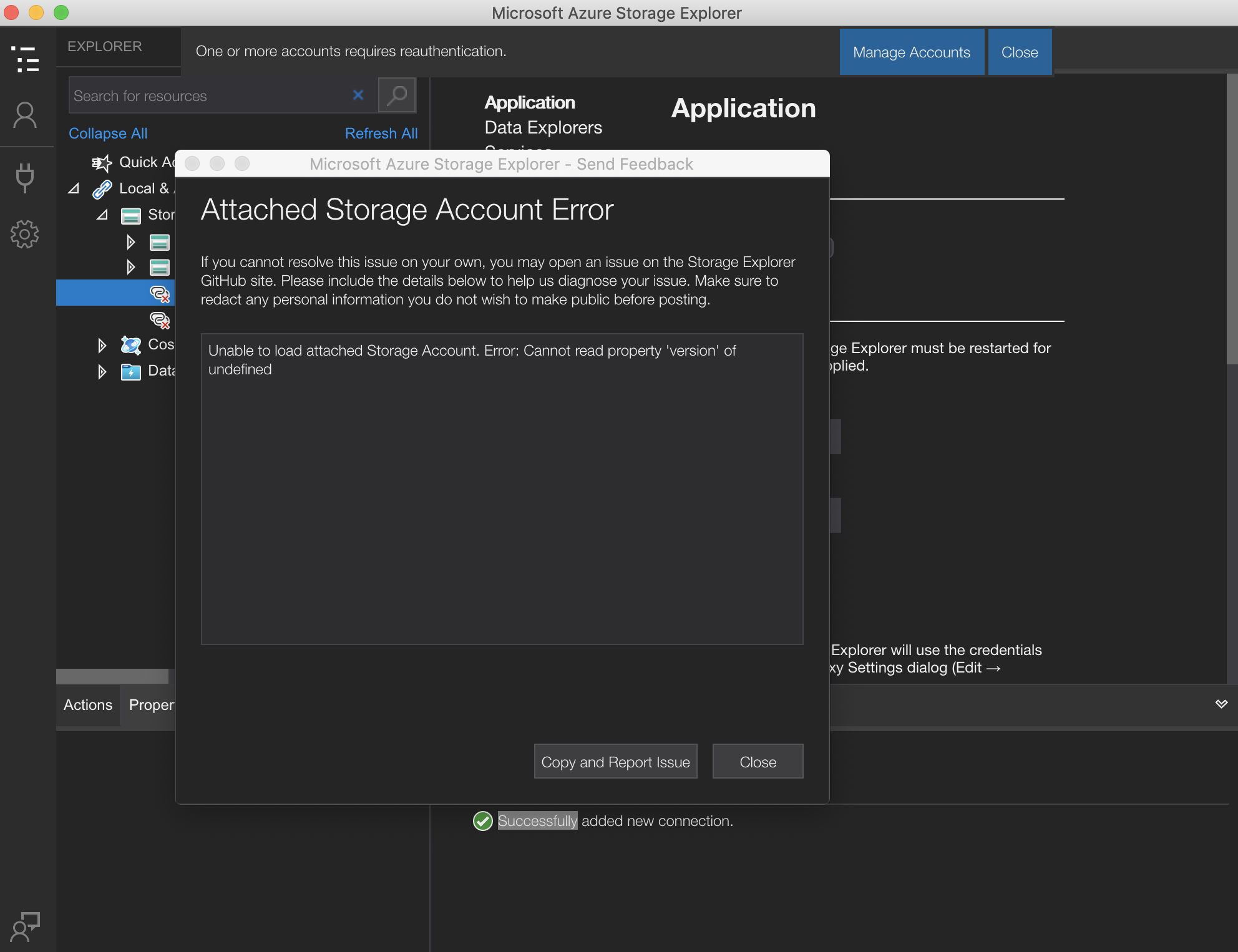Switch to the Actions tab
1238x952 pixels.
87,705
